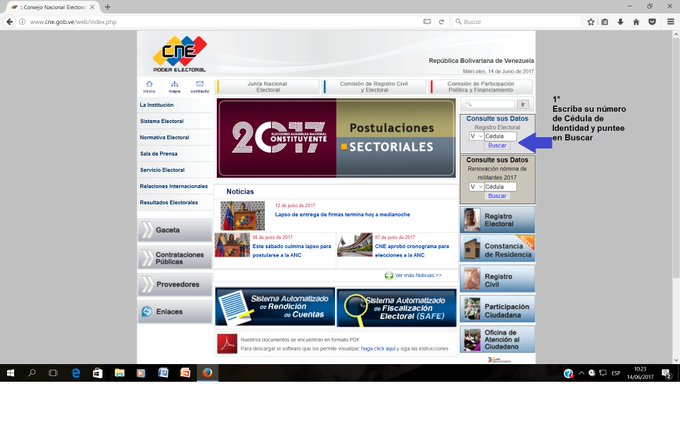
Task: Click the Contrataciones Públicas button
Action: point(175,258)
